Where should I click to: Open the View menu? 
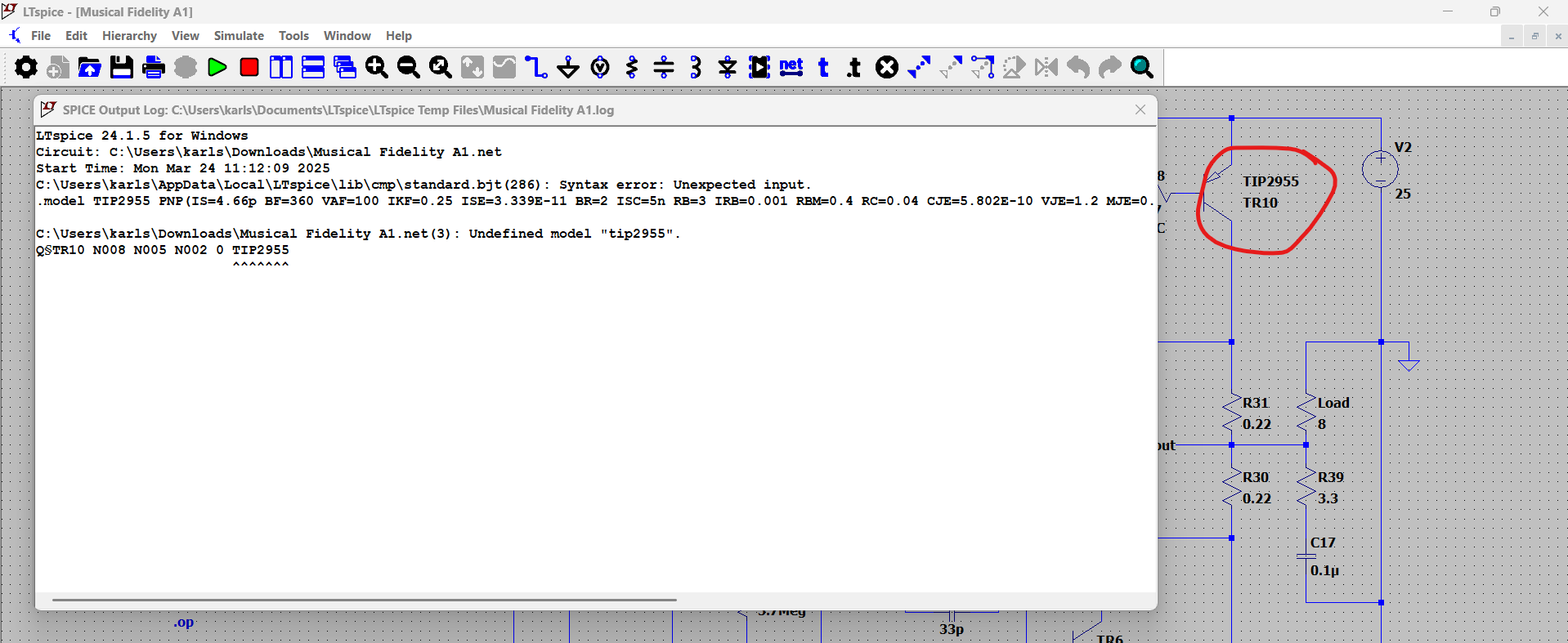coord(186,36)
